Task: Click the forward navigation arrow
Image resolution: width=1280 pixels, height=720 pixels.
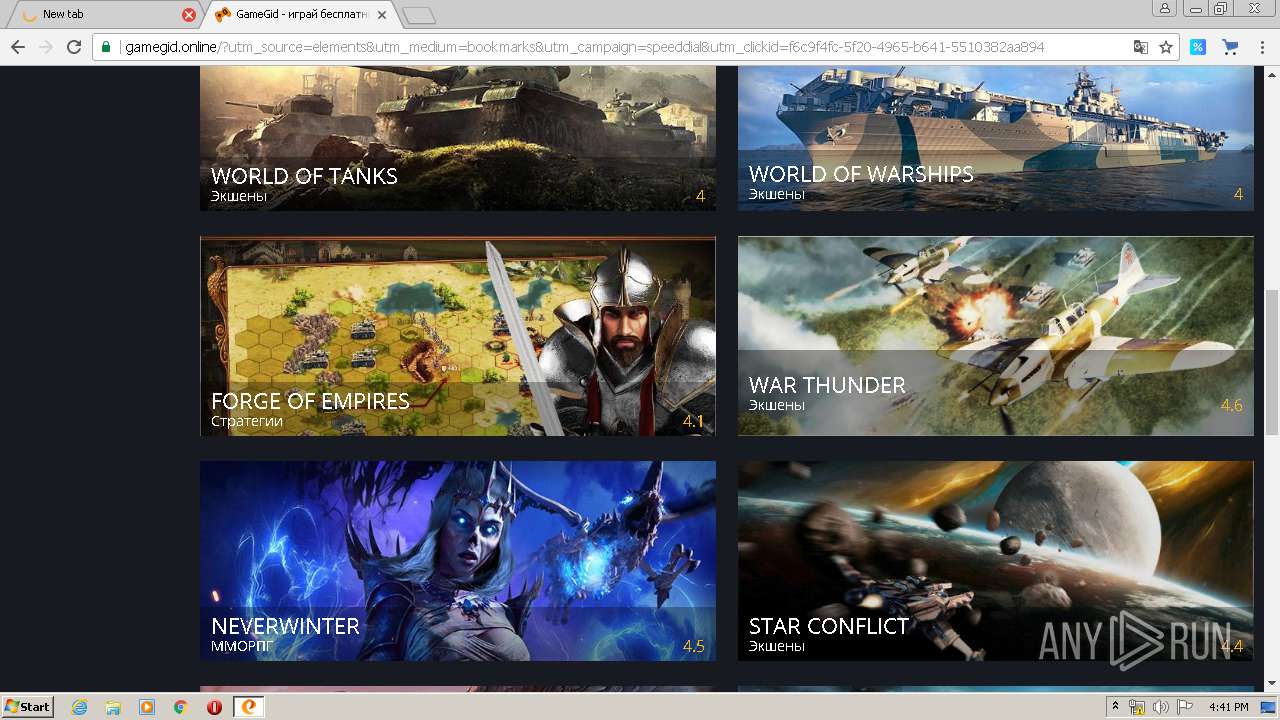Action: tap(45, 47)
